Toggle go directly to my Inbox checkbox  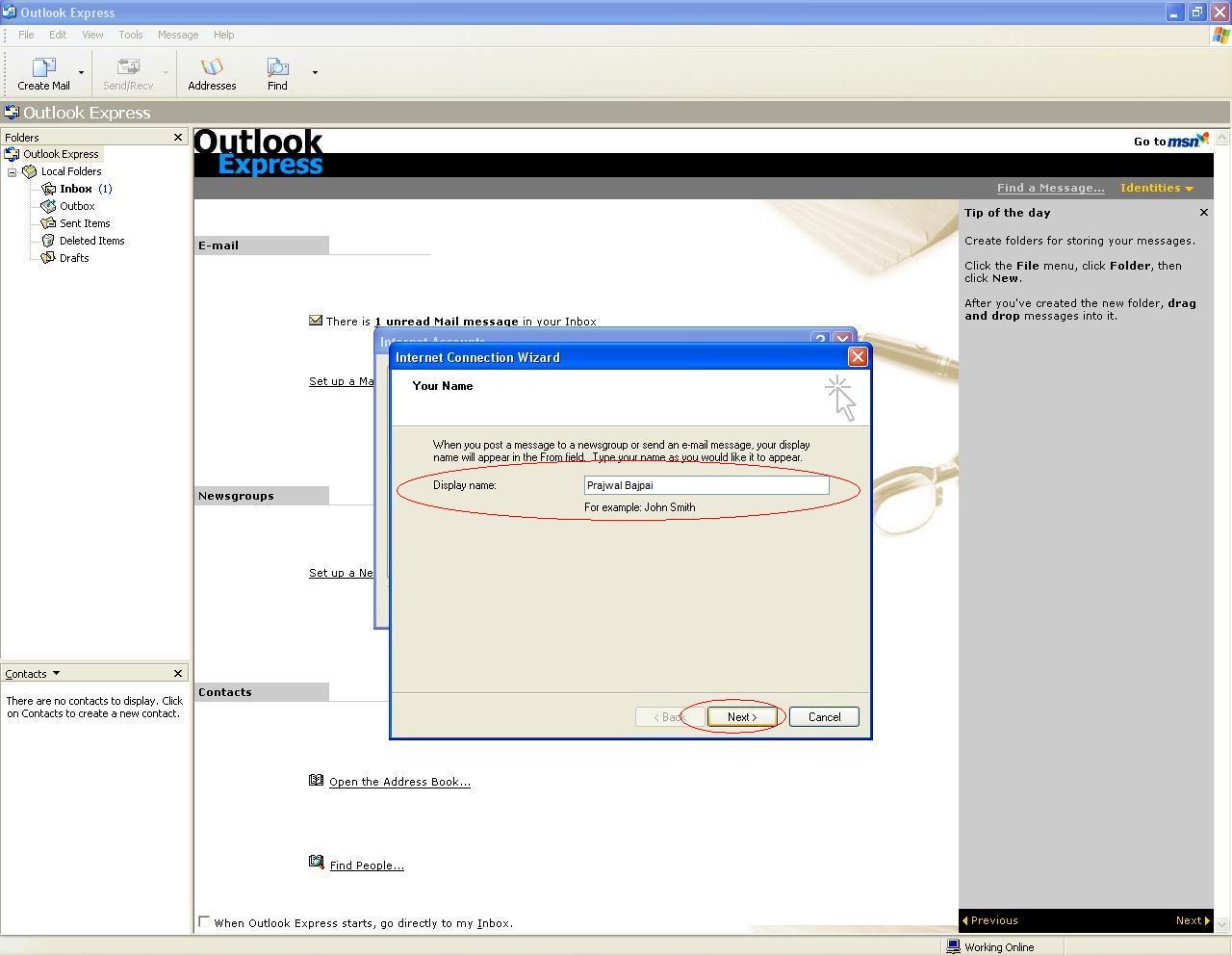point(204,921)
